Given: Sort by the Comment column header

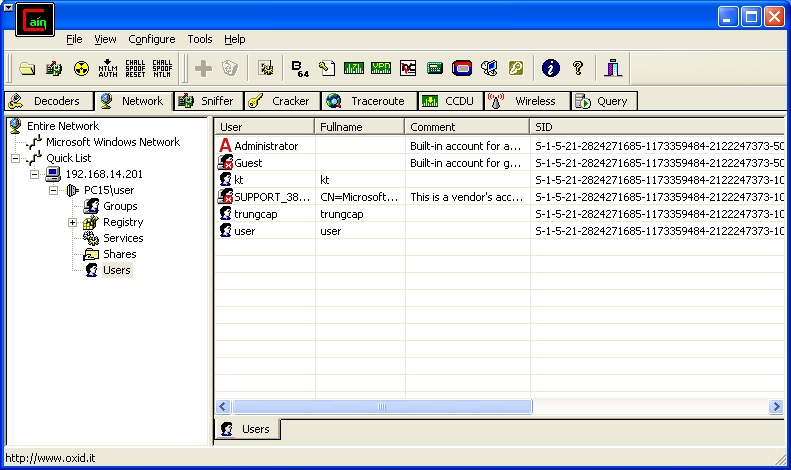Looking at the screenshot, I should (467, 127).
